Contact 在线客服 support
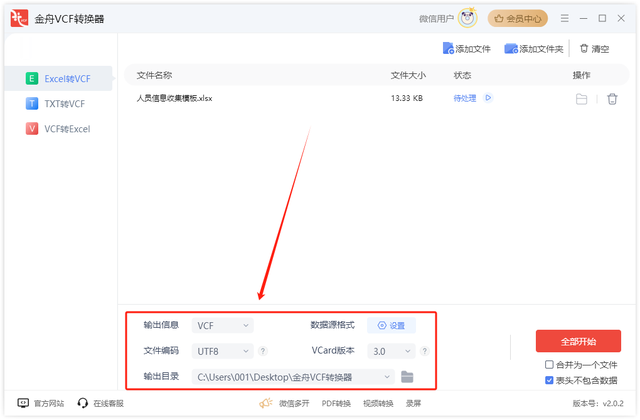The image size is (640, 420). coord(108,404)
